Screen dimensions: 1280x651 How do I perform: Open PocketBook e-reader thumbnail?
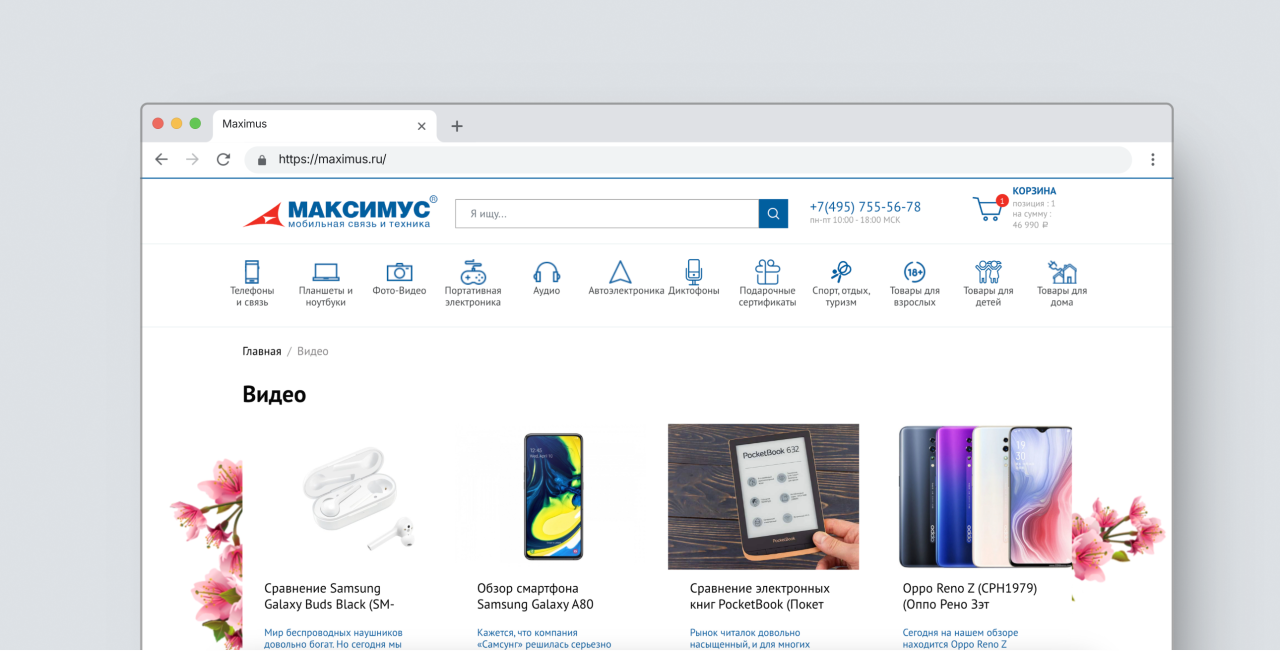(x=763, y=496)
